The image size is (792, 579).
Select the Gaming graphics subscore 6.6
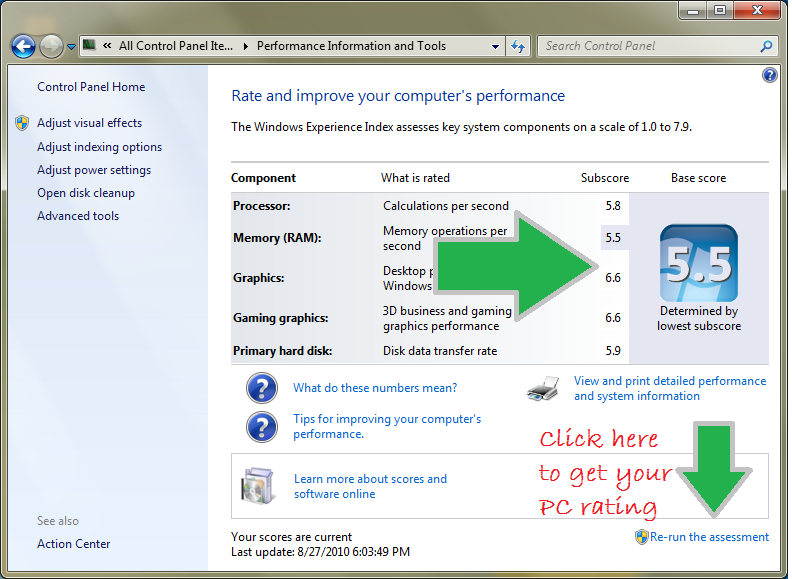(613, 318)
